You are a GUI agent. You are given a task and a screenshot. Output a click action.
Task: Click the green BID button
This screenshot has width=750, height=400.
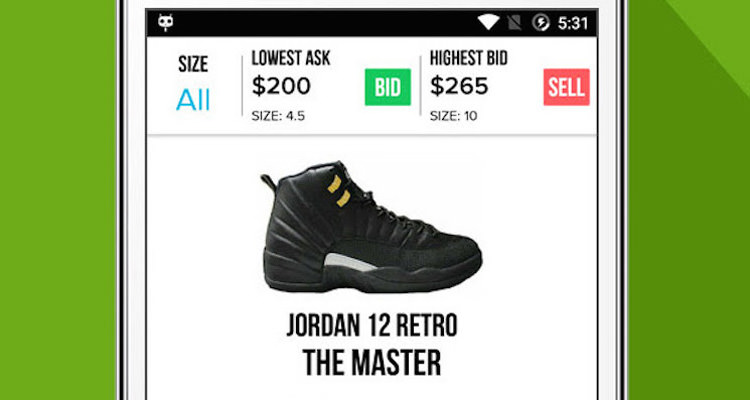tap(387, 87)
